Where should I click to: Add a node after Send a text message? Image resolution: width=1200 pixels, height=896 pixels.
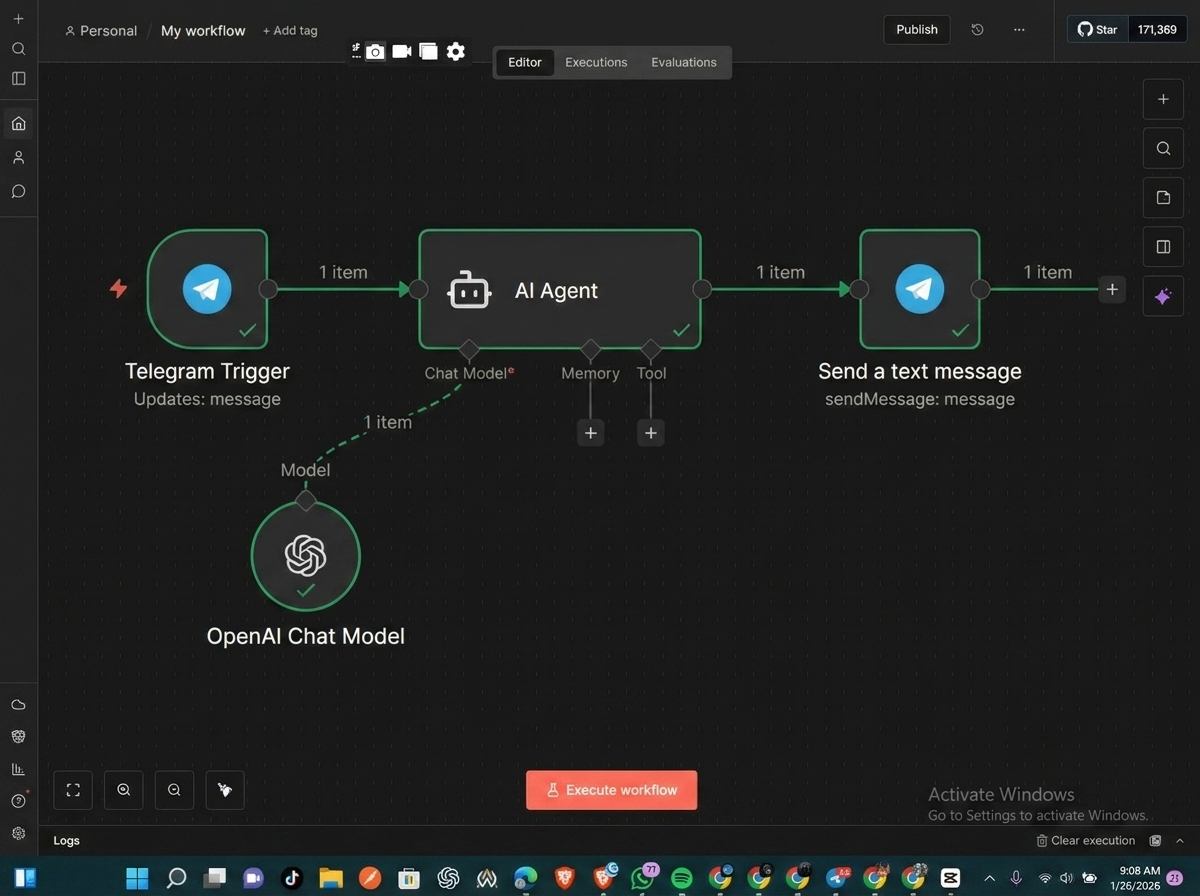[1112, 289]
